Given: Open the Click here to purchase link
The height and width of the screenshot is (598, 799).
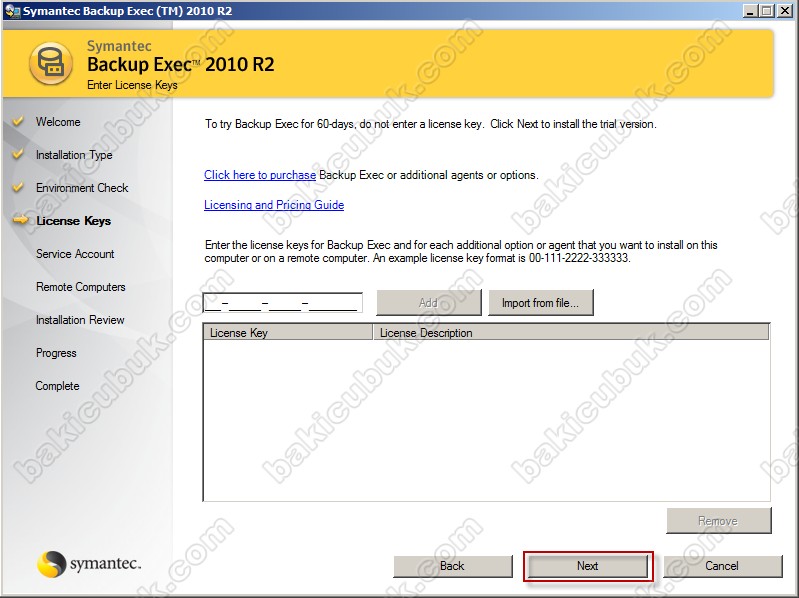Looking at the screenshot, I should pyautogui.click(x=260, y=175).
